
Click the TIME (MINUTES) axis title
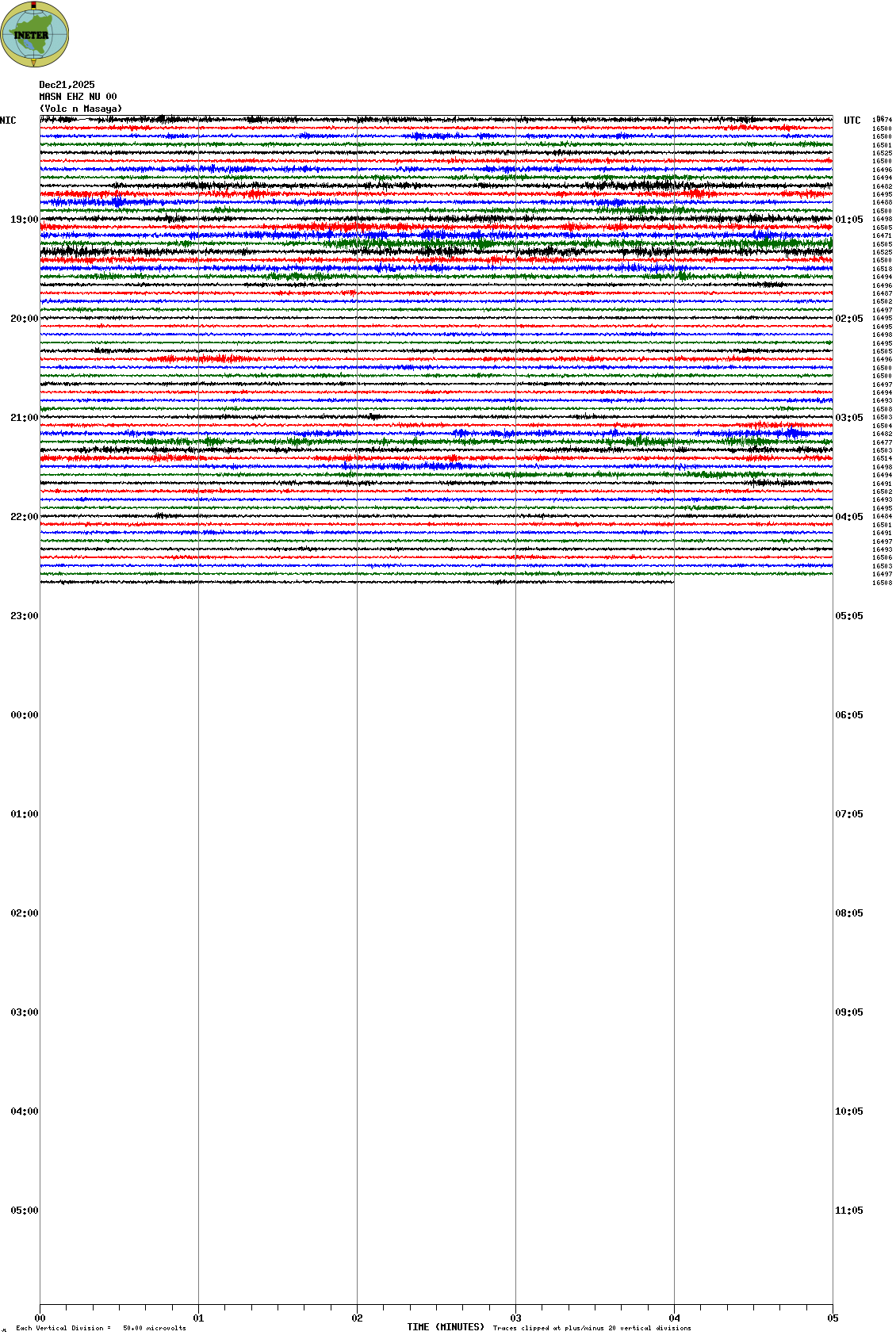click(x=446, y=1327)
